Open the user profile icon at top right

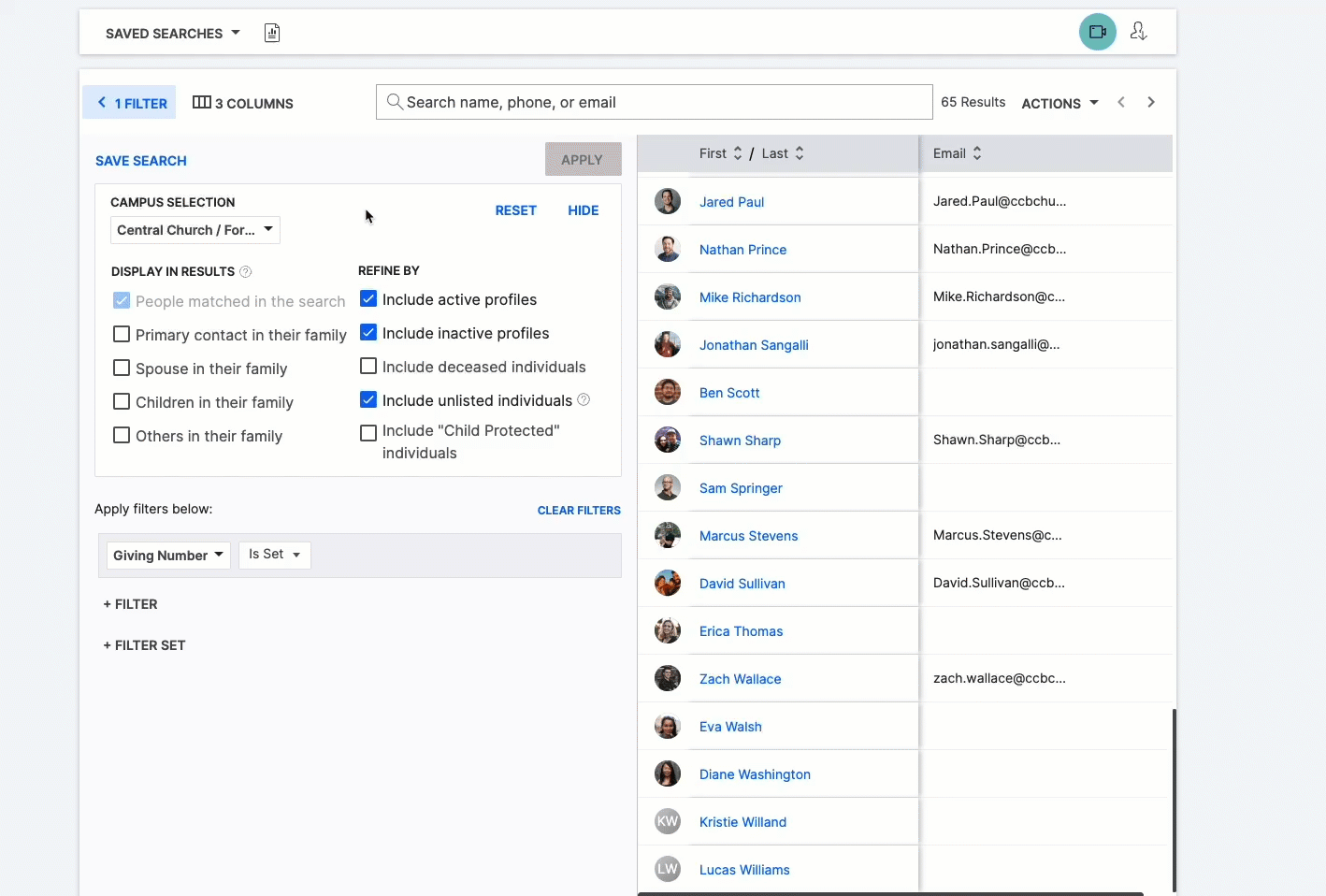pyautogui.click(x=1138, y=32)
